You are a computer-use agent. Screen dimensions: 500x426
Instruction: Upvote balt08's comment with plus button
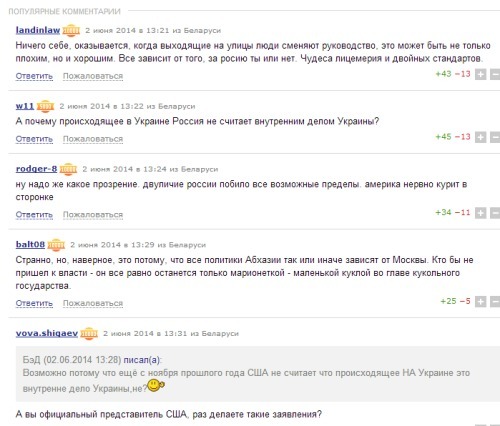(480, 302)
